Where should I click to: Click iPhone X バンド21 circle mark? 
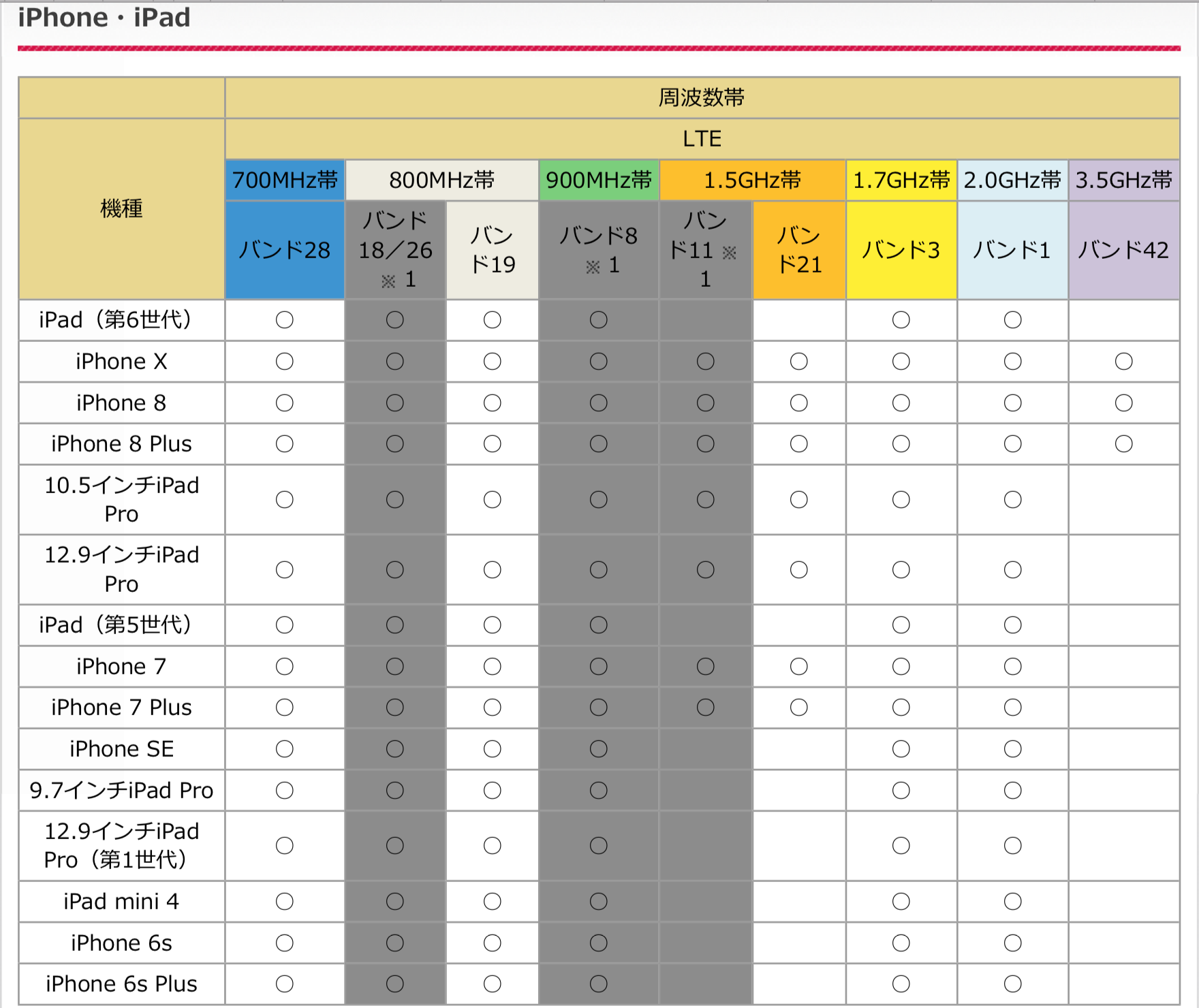[799, 362]
